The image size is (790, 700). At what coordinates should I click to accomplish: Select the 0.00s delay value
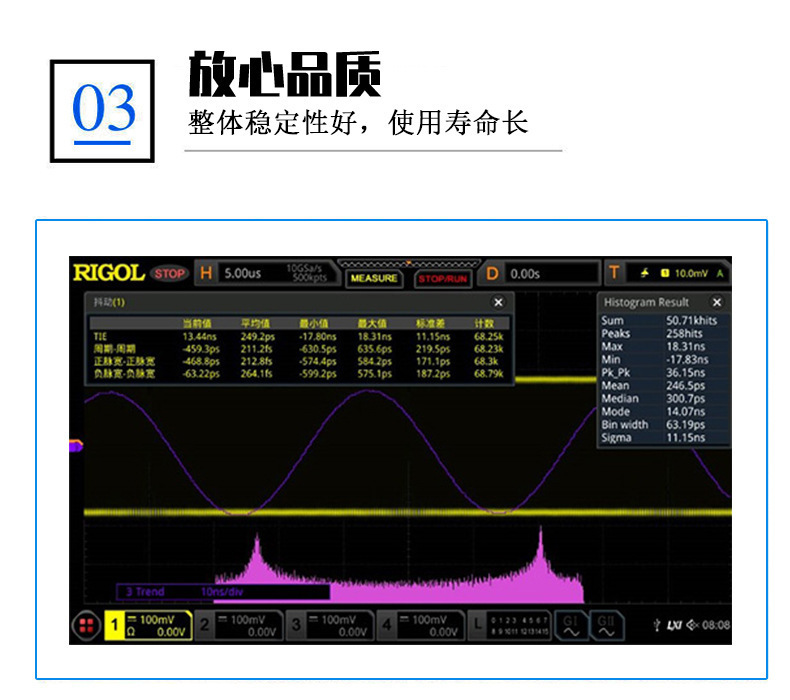click(525, 274)
